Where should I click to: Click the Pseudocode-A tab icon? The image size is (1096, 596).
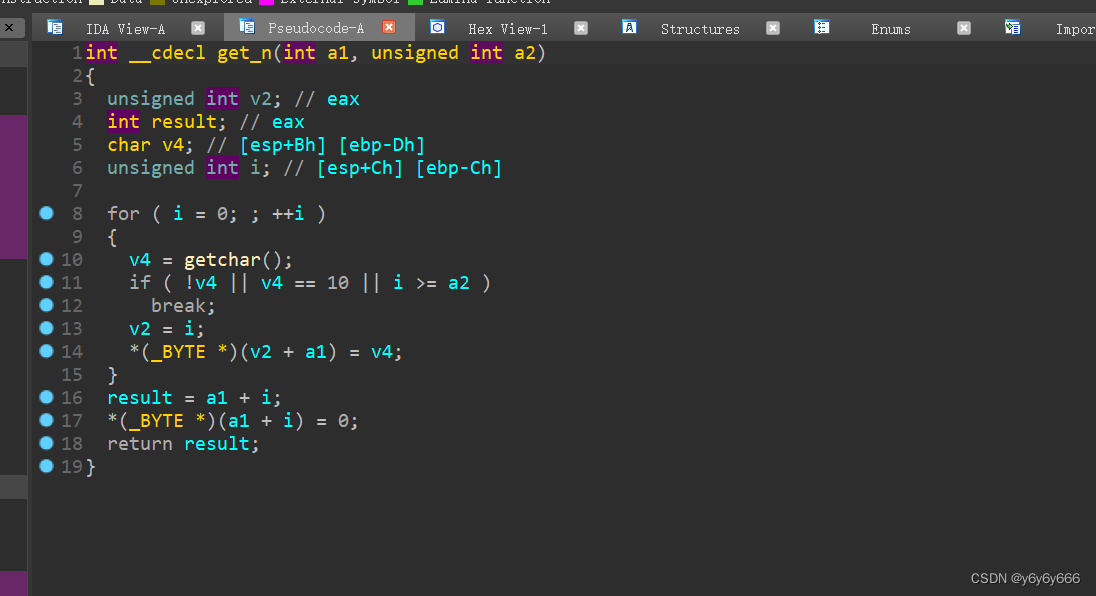244,27
